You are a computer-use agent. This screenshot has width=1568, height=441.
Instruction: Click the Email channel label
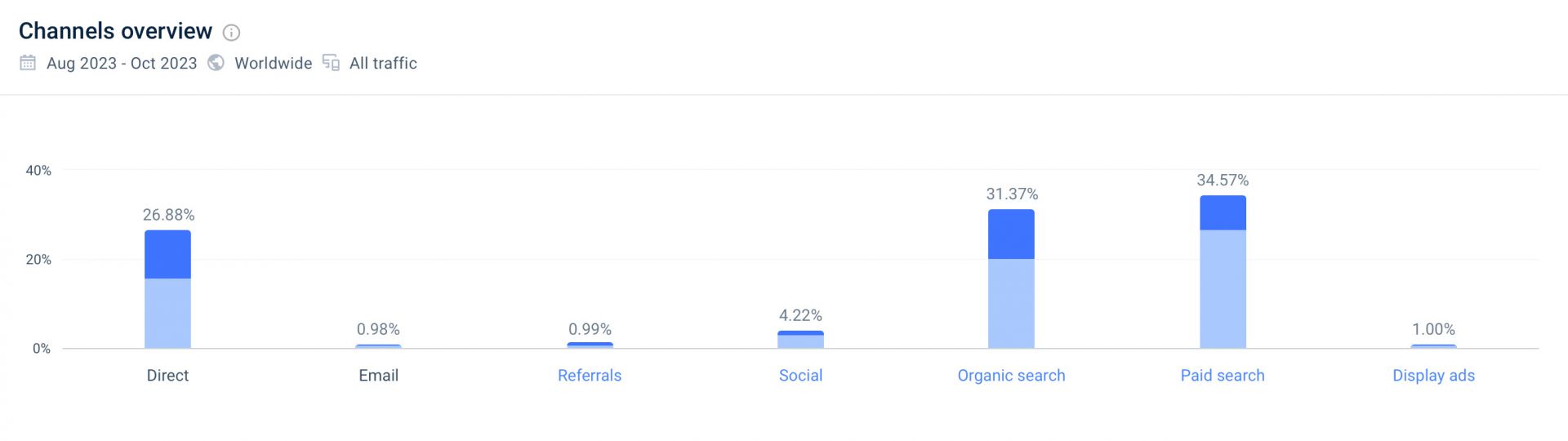[379, 376]
